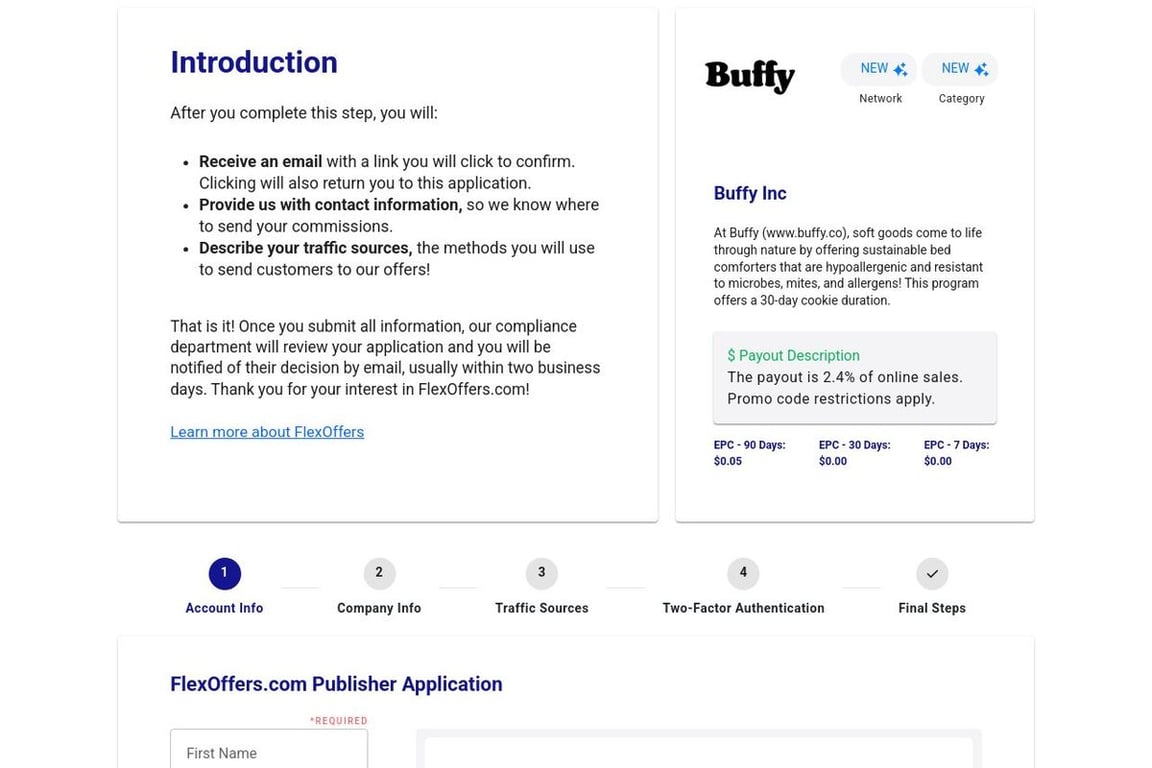Click the NEW Category badge
Image resolution: width=1152 pixels, height=768 pixels.
tap(960, 69)
